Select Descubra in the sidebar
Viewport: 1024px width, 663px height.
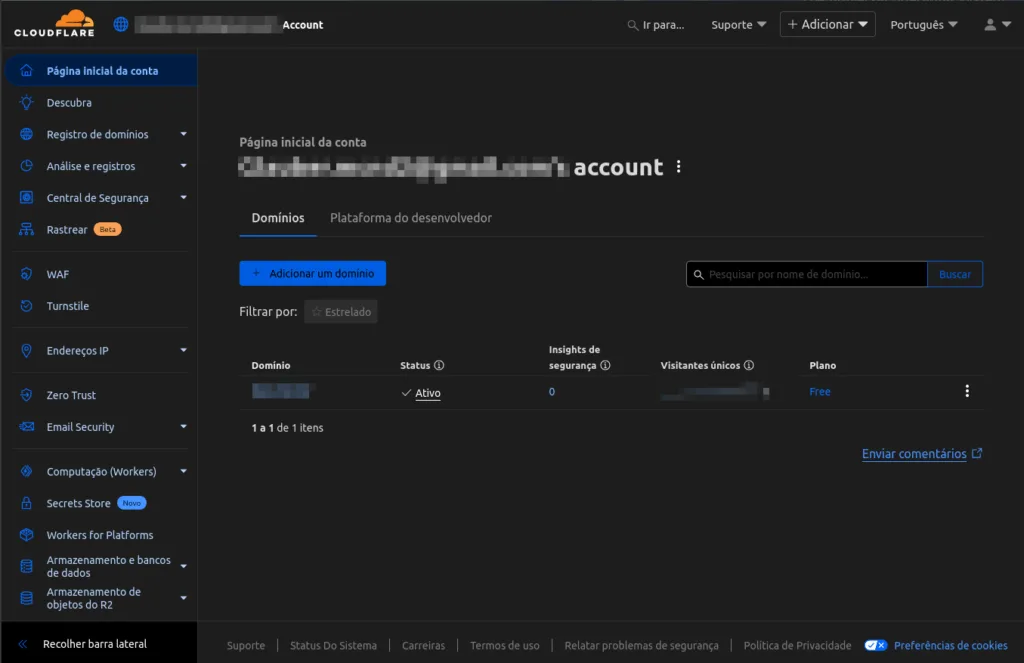point(69,103)
